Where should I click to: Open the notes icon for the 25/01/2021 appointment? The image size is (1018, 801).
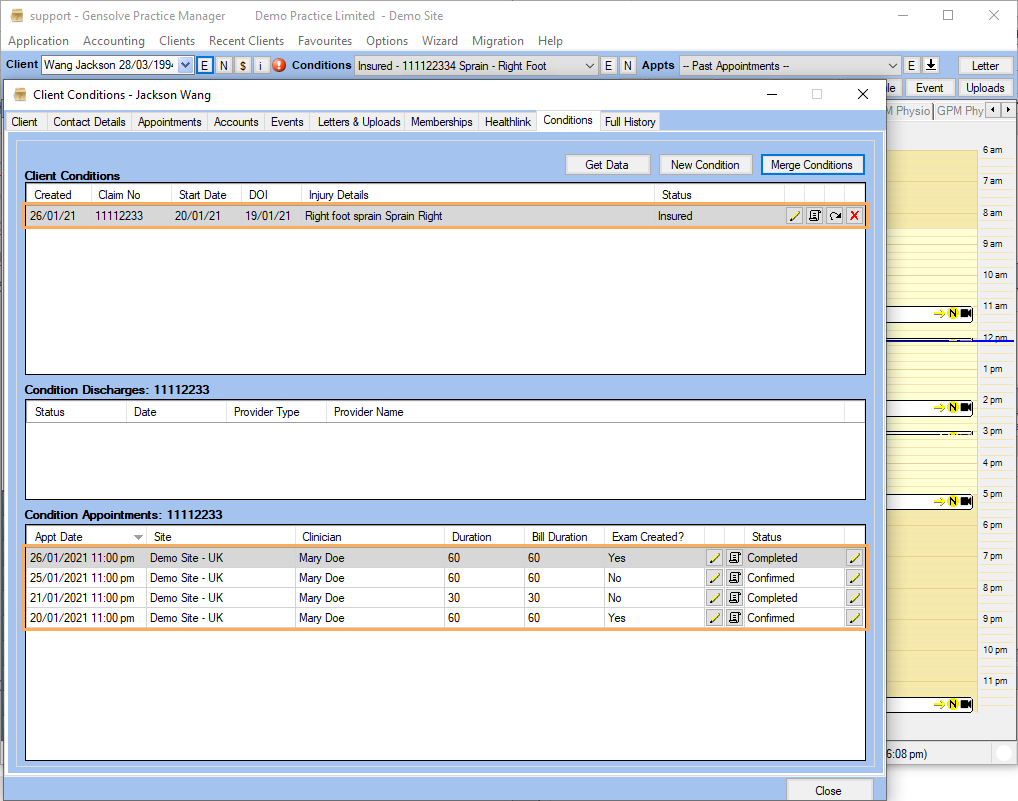click(x=734, y=578)
